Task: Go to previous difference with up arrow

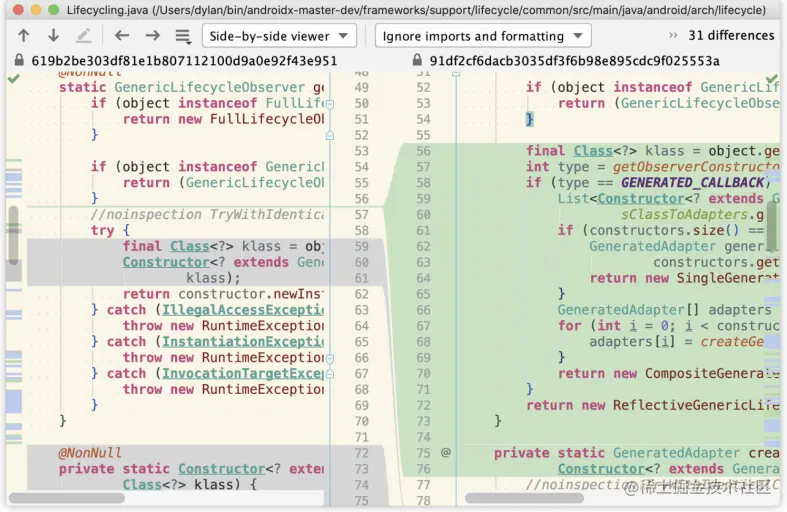Action: [24, 36]
